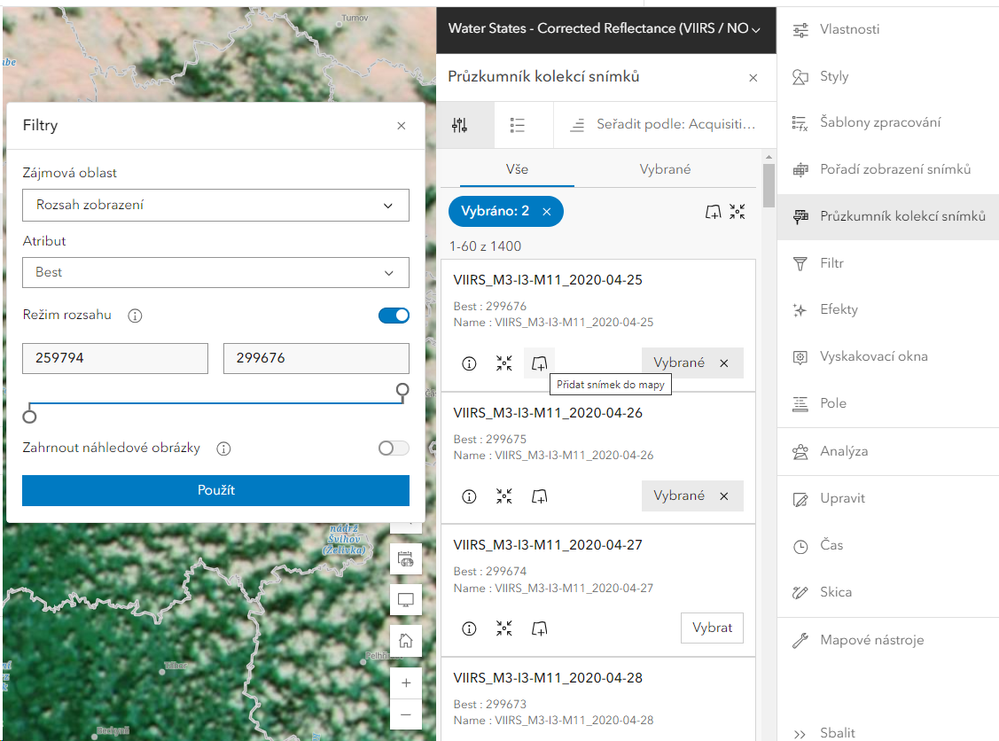Open layer dropdown Water States Corrected Reflectance
Image resolution: width=999 pixels, height=741 pixels.
pyautogui.click(x=606, y=29)
